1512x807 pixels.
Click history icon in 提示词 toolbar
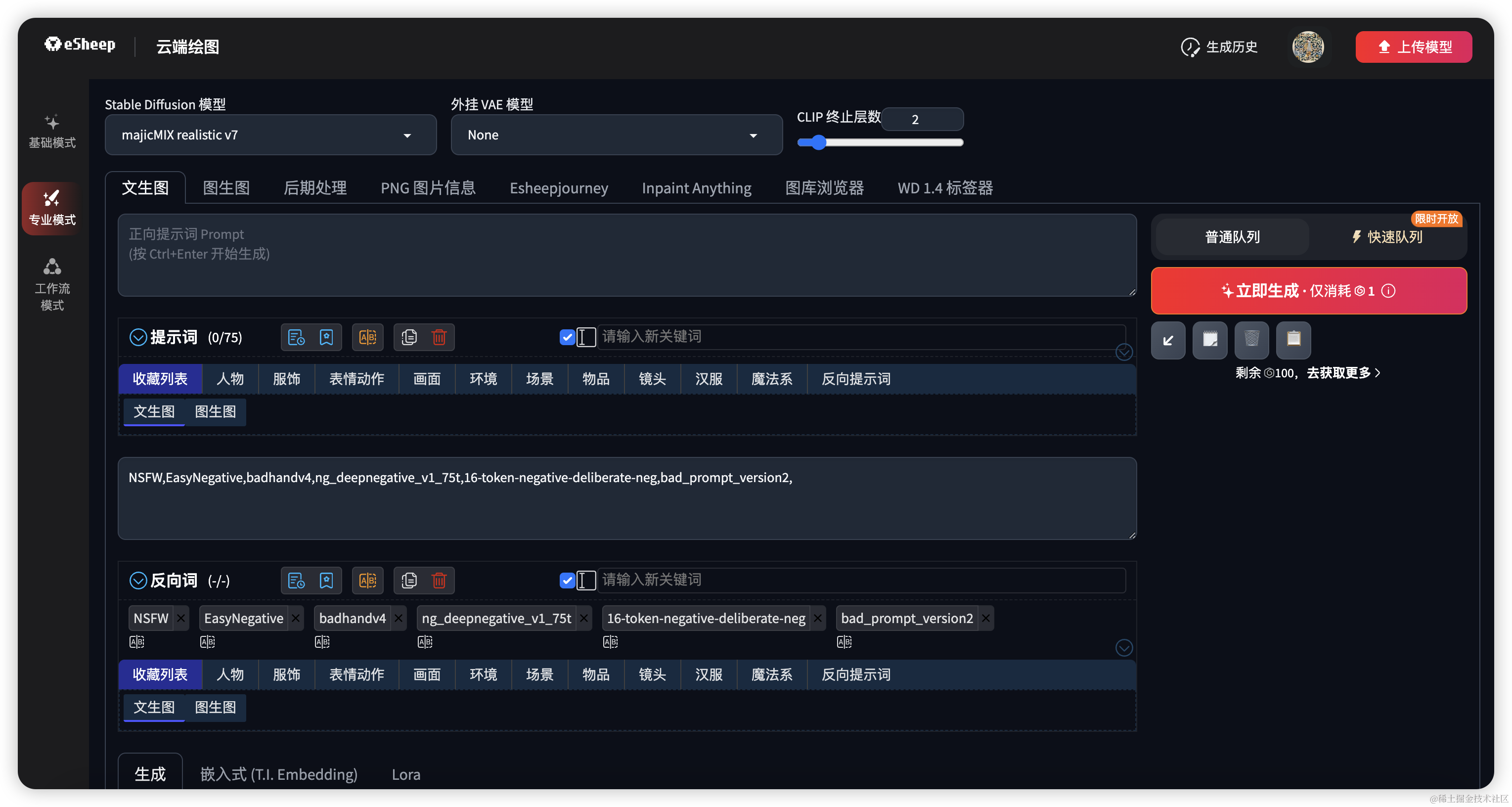(296, 337)
